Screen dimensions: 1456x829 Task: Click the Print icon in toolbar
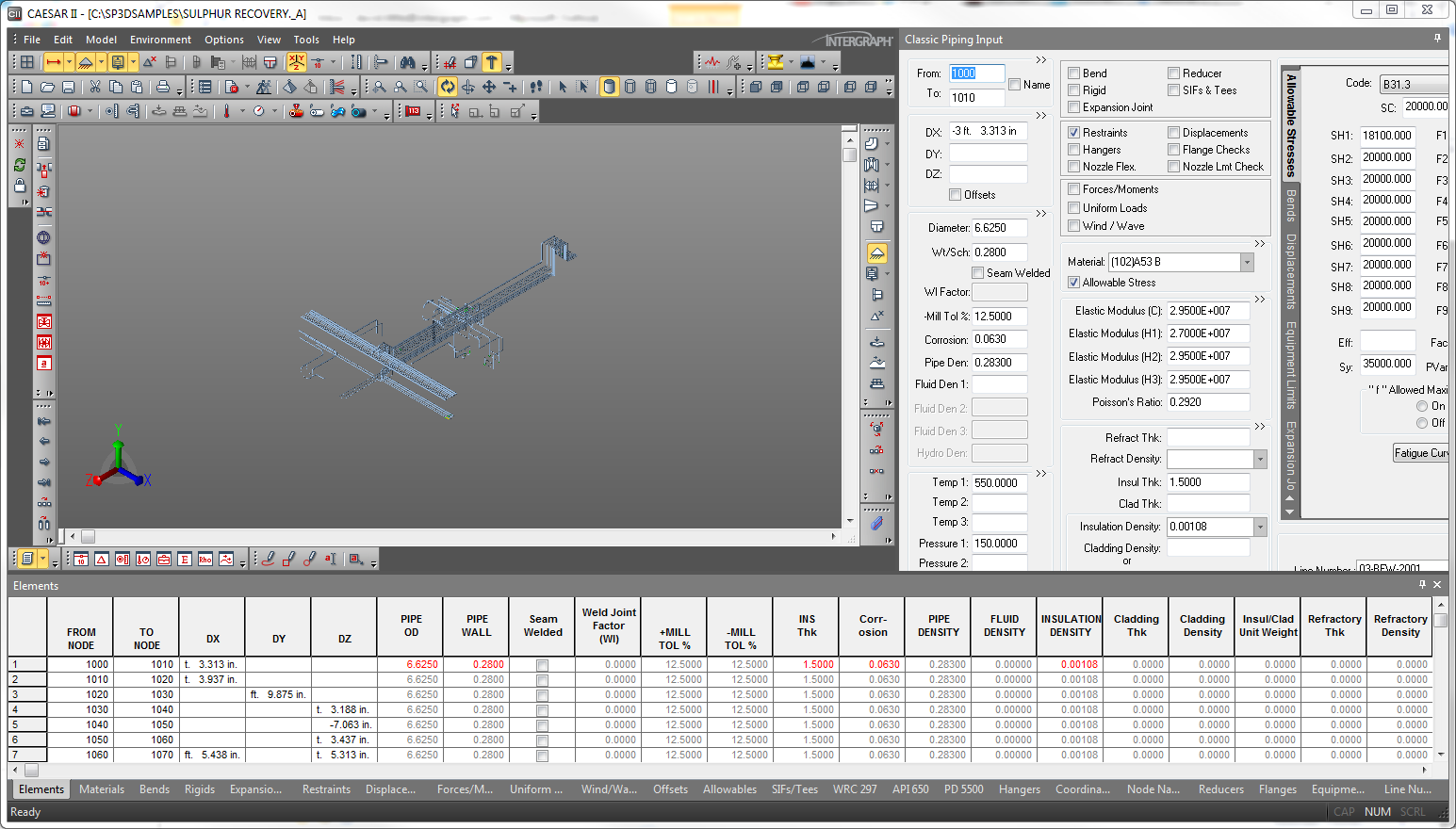[162, 87]
